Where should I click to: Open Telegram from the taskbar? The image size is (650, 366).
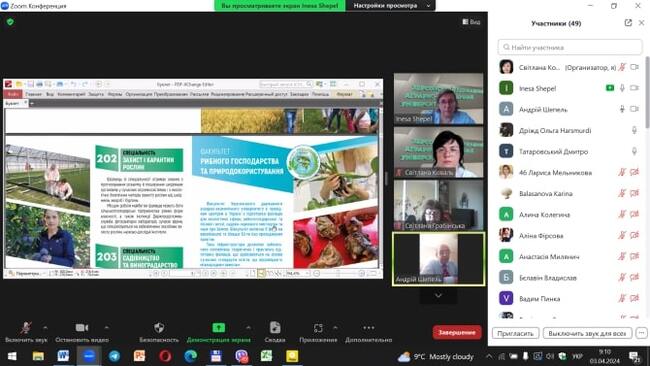114,356
